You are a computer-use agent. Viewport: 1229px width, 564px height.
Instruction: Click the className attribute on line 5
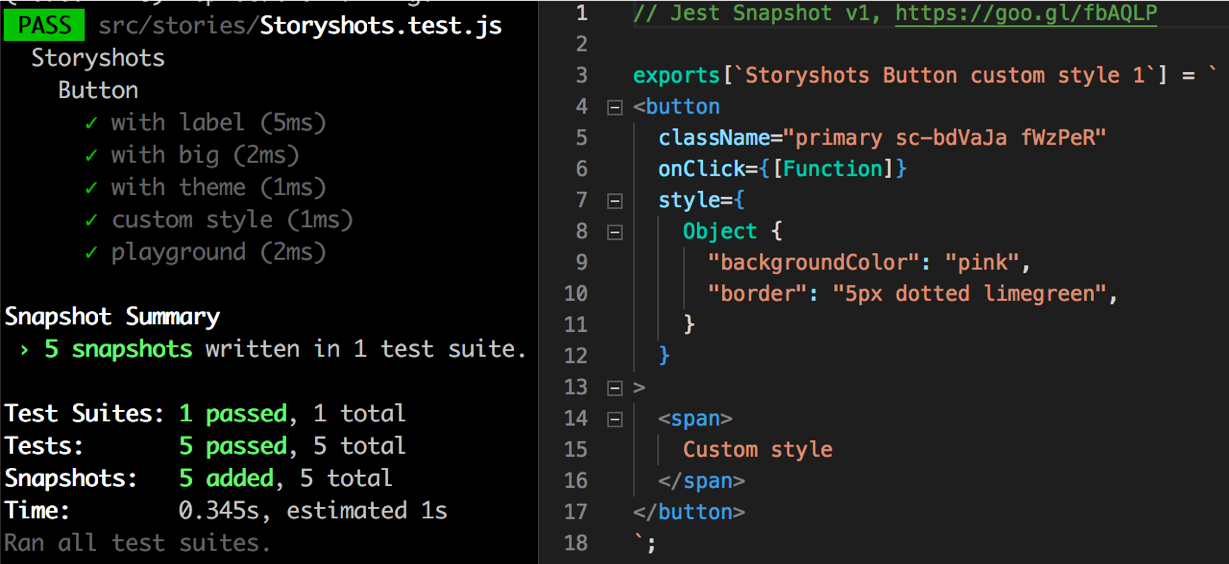882,138
